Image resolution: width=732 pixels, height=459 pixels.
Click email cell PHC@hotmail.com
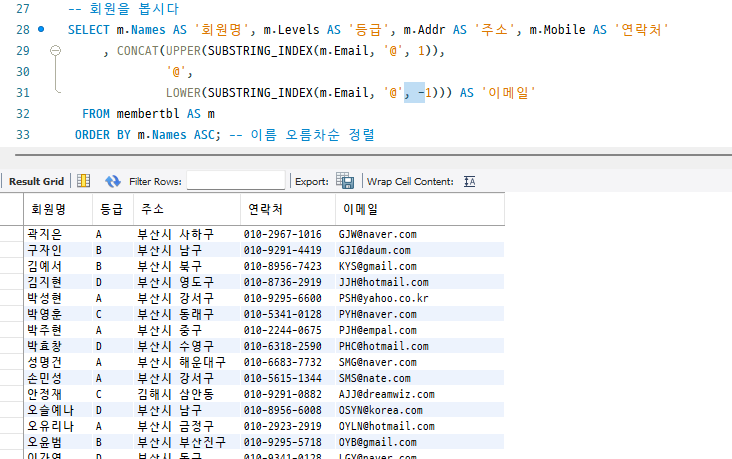coord(420,346)
